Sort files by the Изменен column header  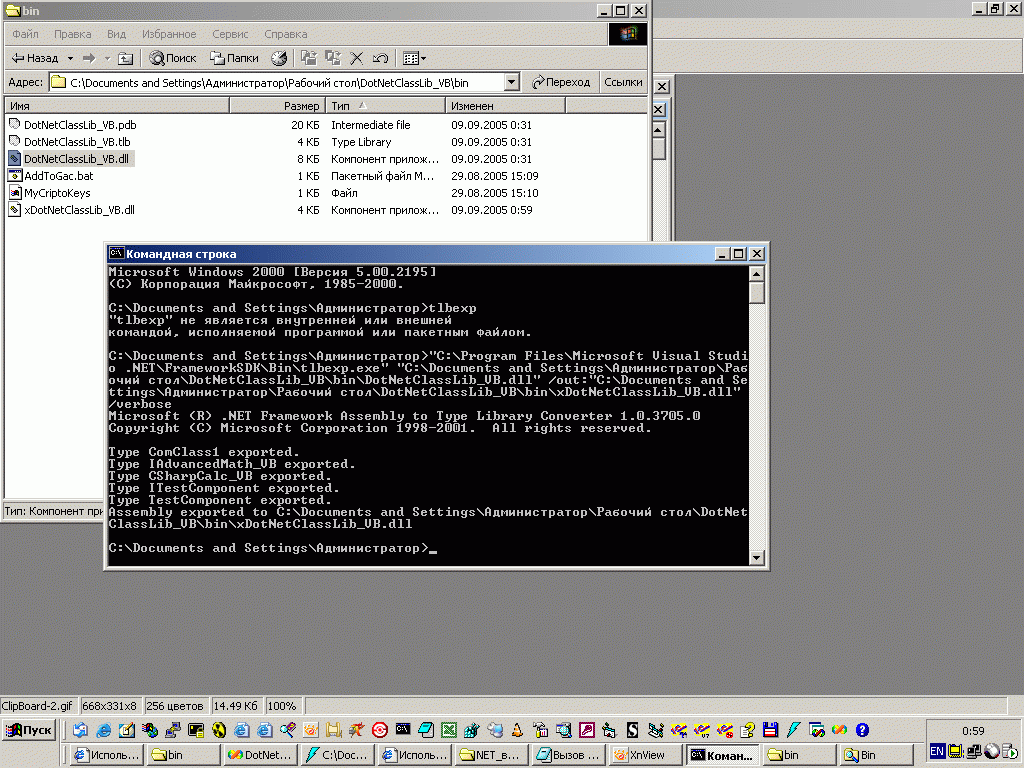point(505,106)
